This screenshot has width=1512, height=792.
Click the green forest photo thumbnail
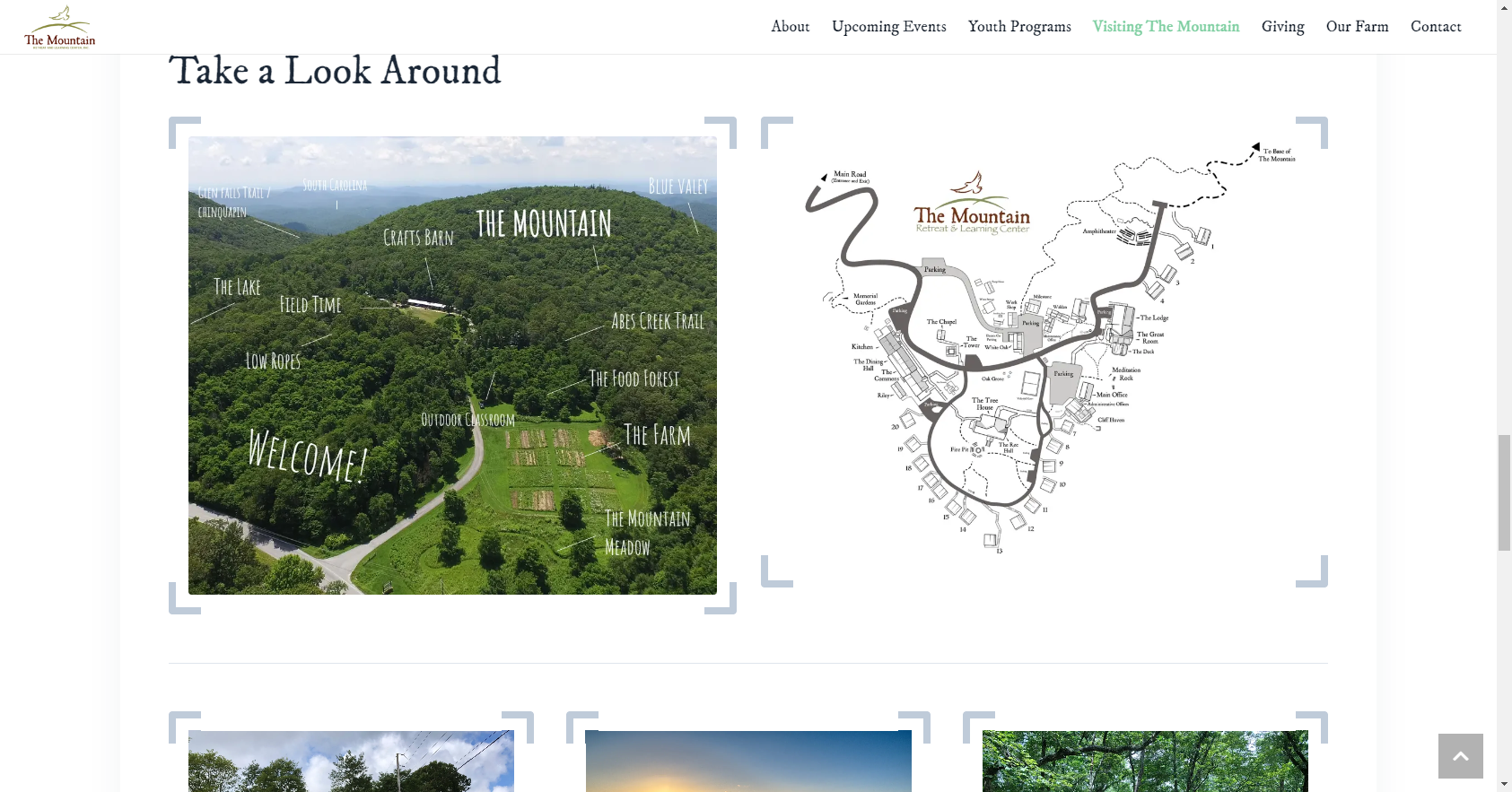(1145, 762)
